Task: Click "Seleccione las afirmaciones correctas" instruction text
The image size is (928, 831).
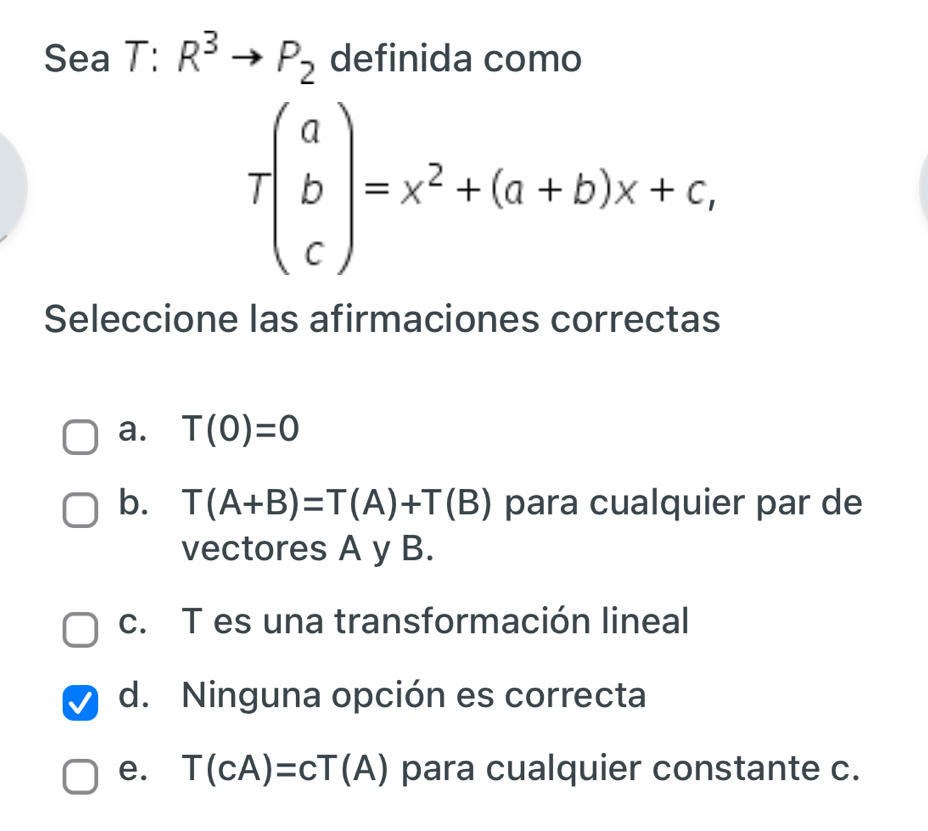Action: pos(382,320)
